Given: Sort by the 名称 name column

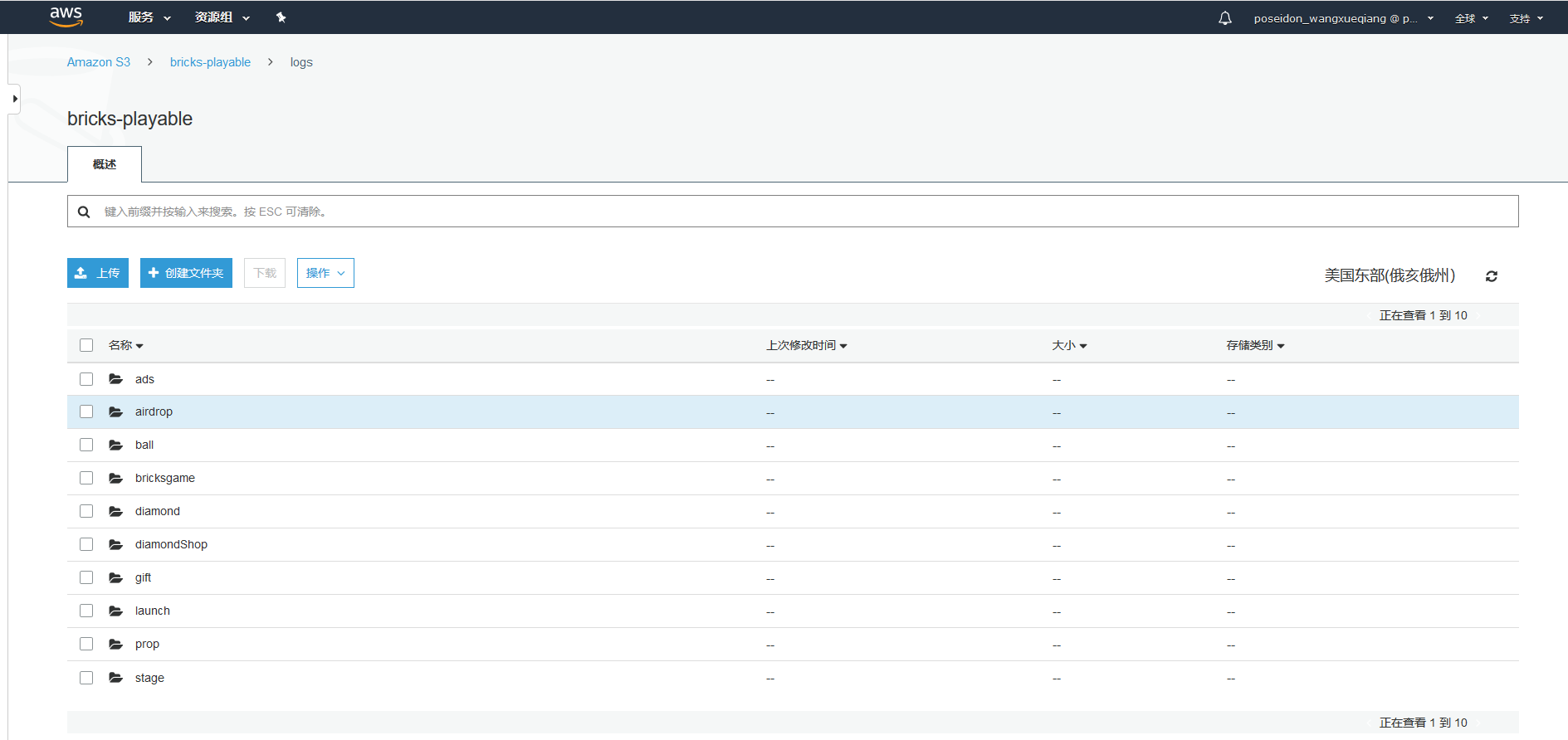Looking at the screenshot, I should (126, 345).
